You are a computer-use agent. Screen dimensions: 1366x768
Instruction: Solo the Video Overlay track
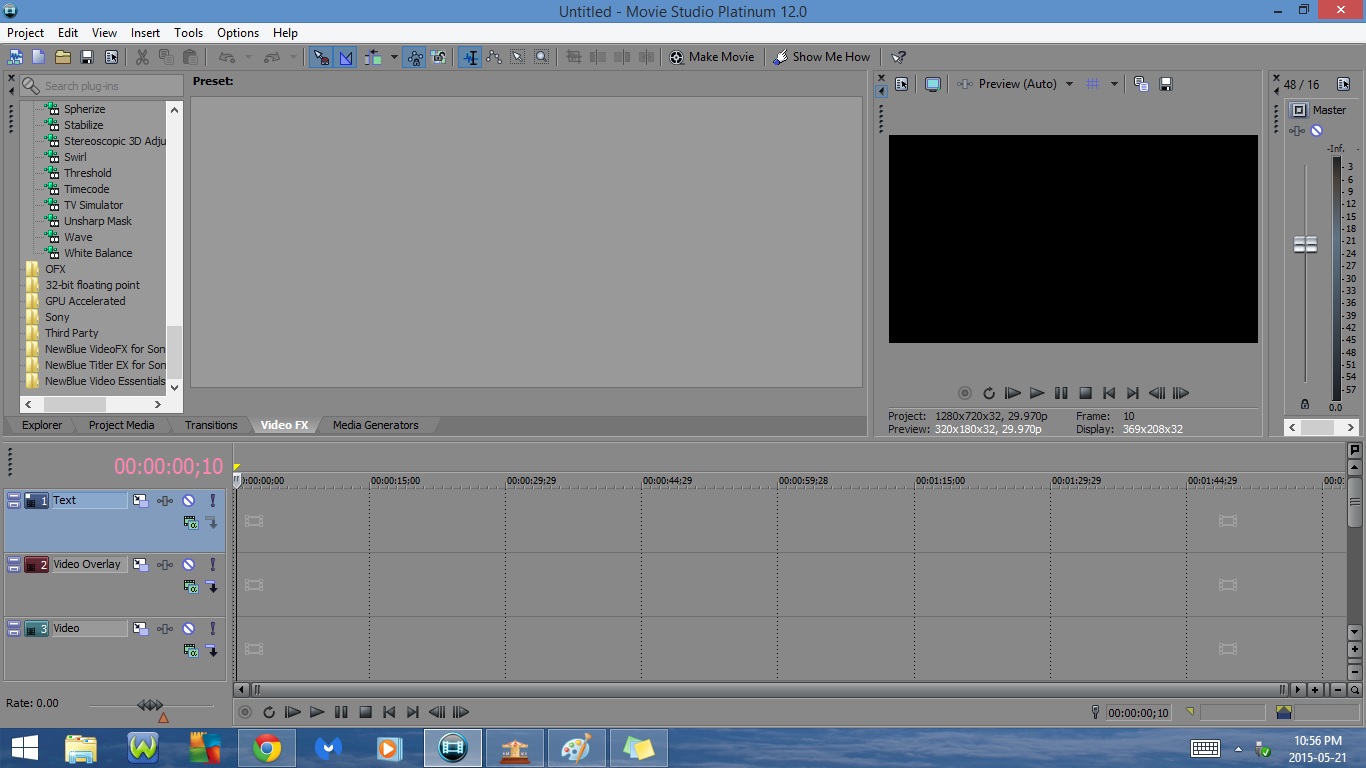pyautogui.click(x=212, y=564)
